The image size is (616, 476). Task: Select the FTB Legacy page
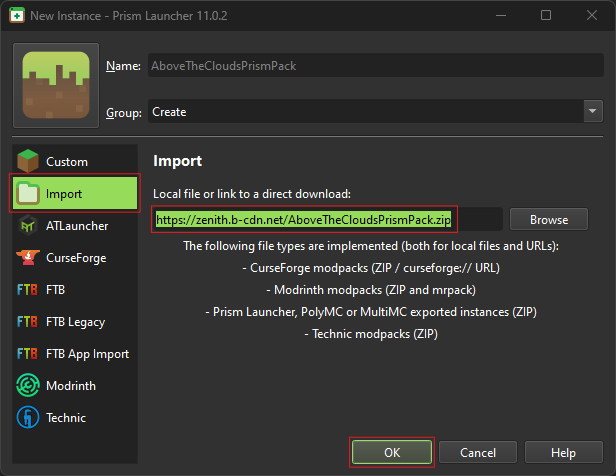tap(75, 322)
